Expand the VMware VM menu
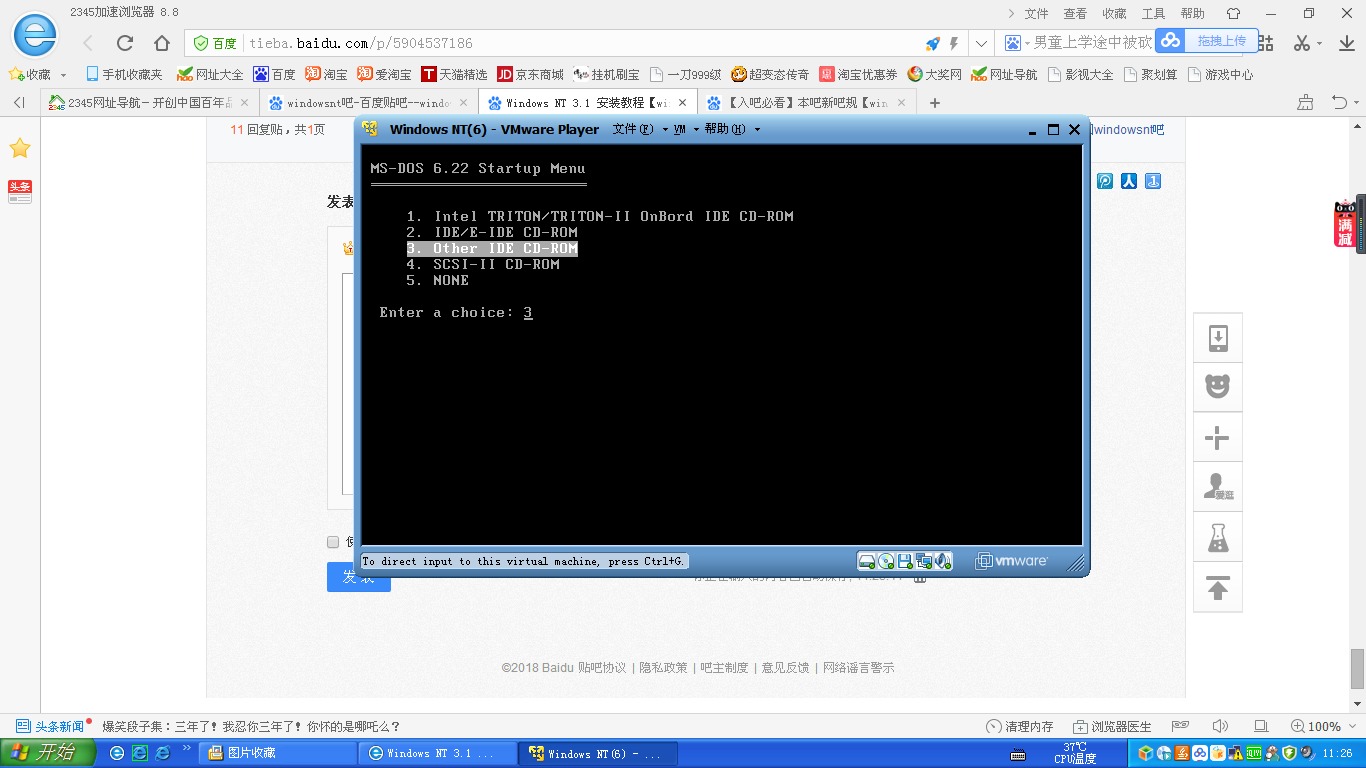 click(685, 129)
